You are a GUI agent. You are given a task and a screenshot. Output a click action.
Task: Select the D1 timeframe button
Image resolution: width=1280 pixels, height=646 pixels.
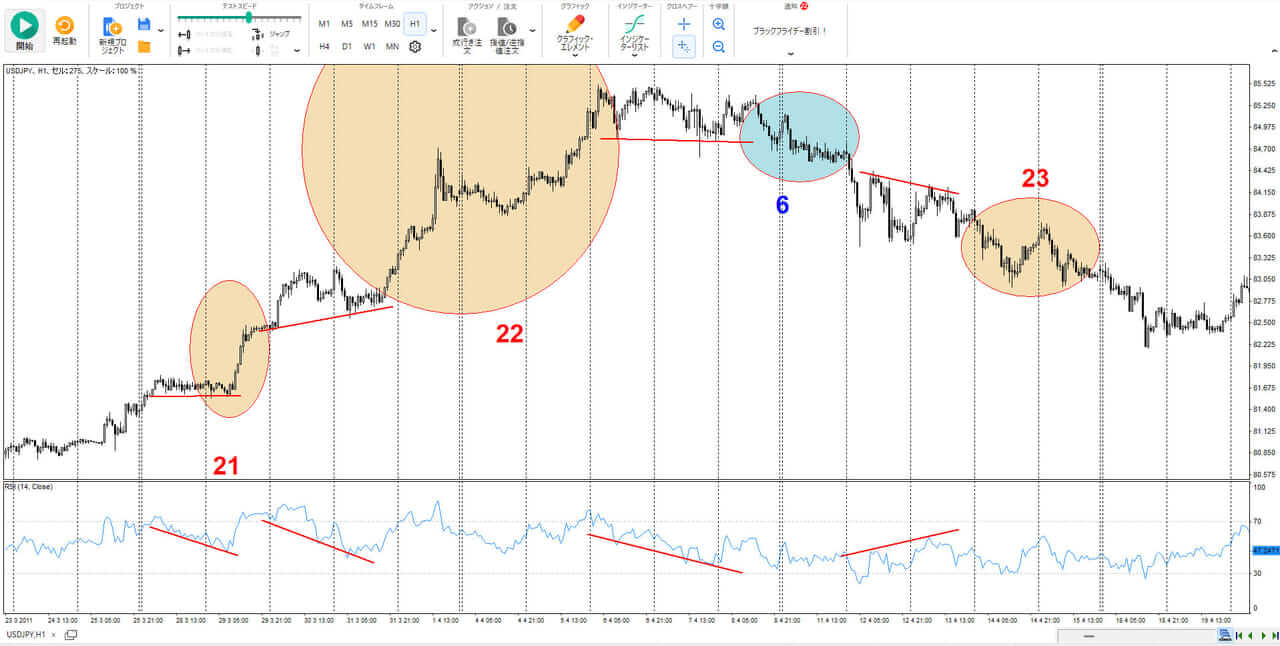(x=346, y=46)
